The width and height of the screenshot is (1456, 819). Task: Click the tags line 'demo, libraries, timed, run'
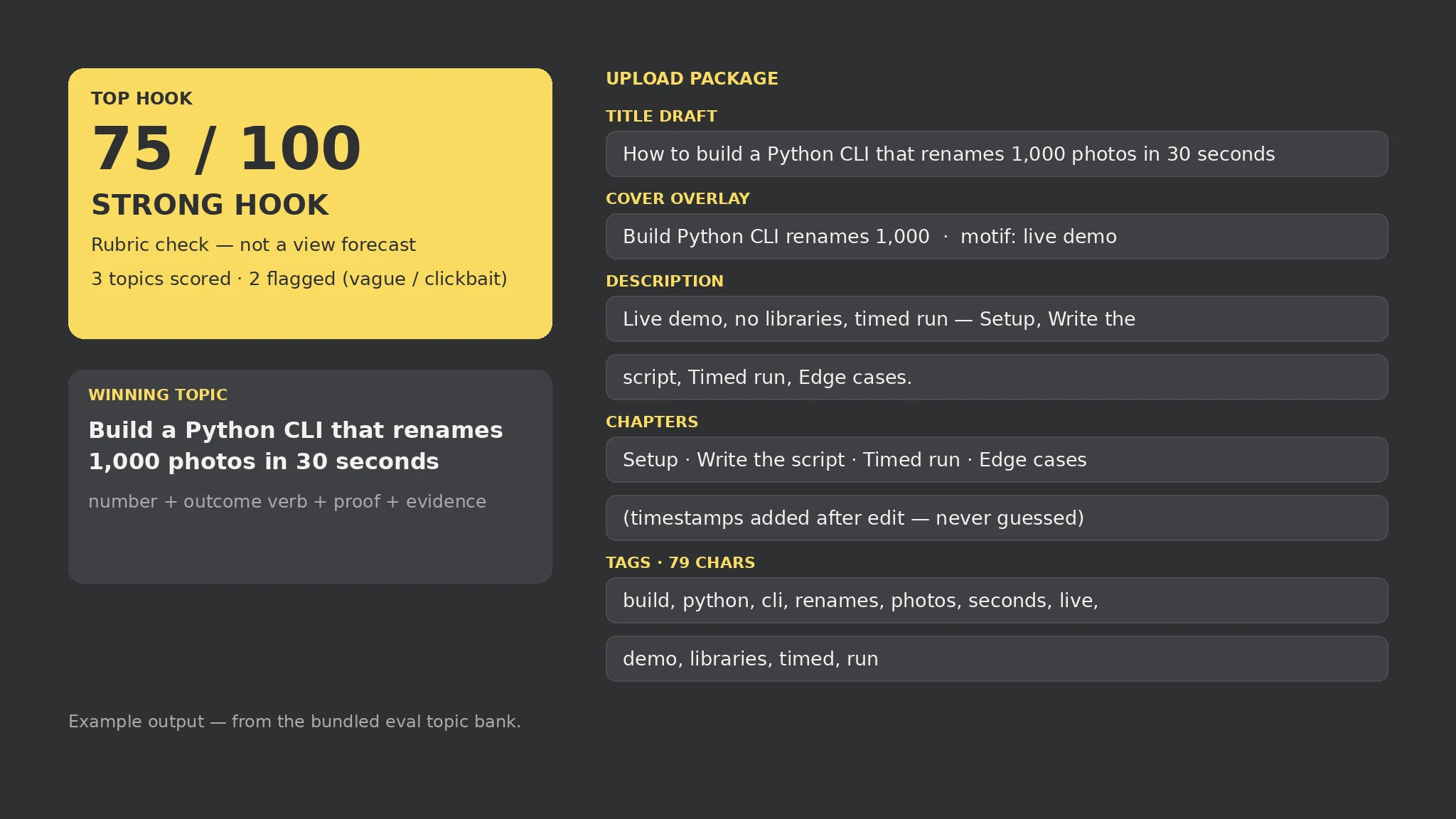(x=997, y=658)
